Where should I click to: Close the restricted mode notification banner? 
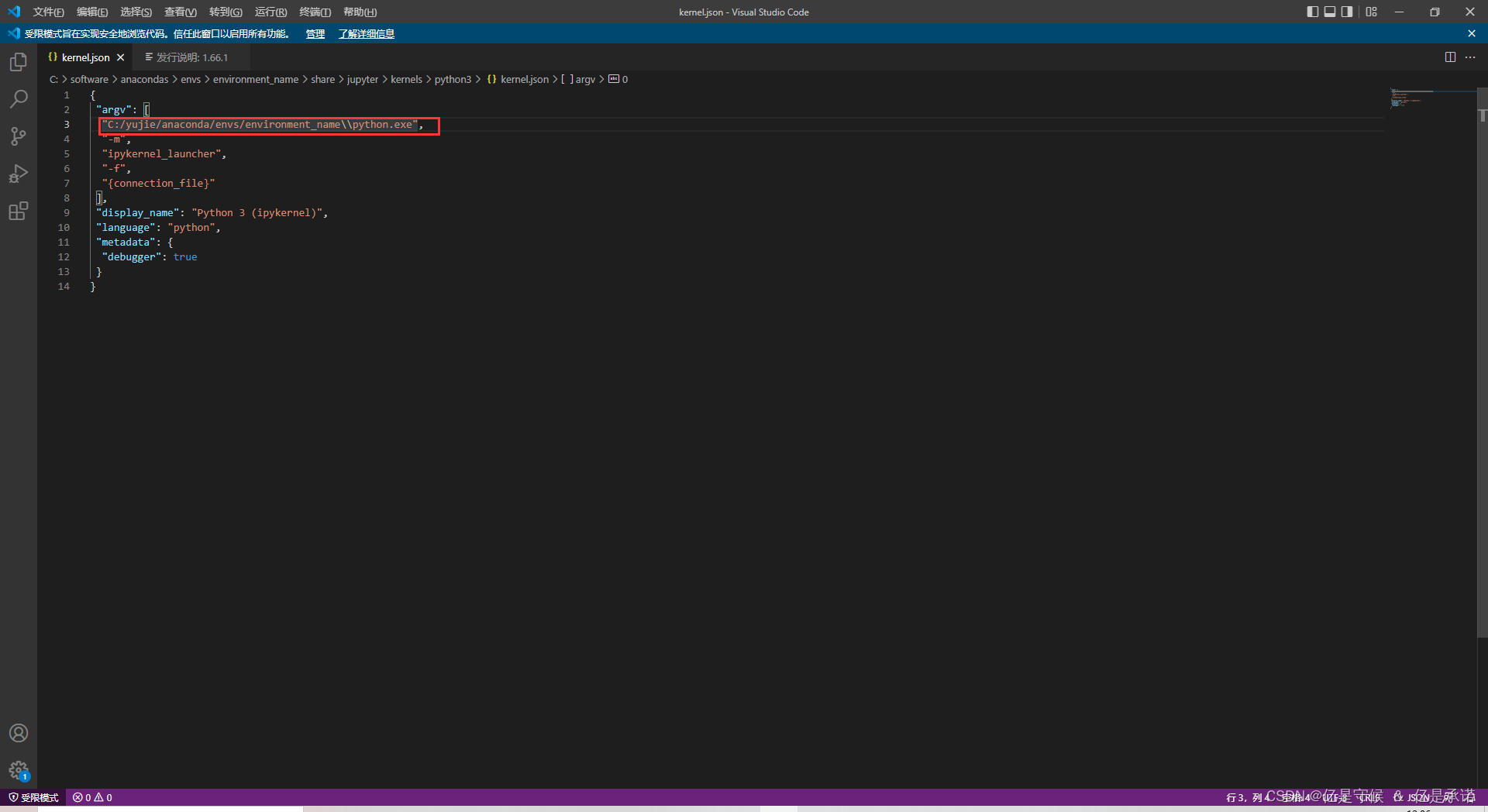click(1472, 33)
